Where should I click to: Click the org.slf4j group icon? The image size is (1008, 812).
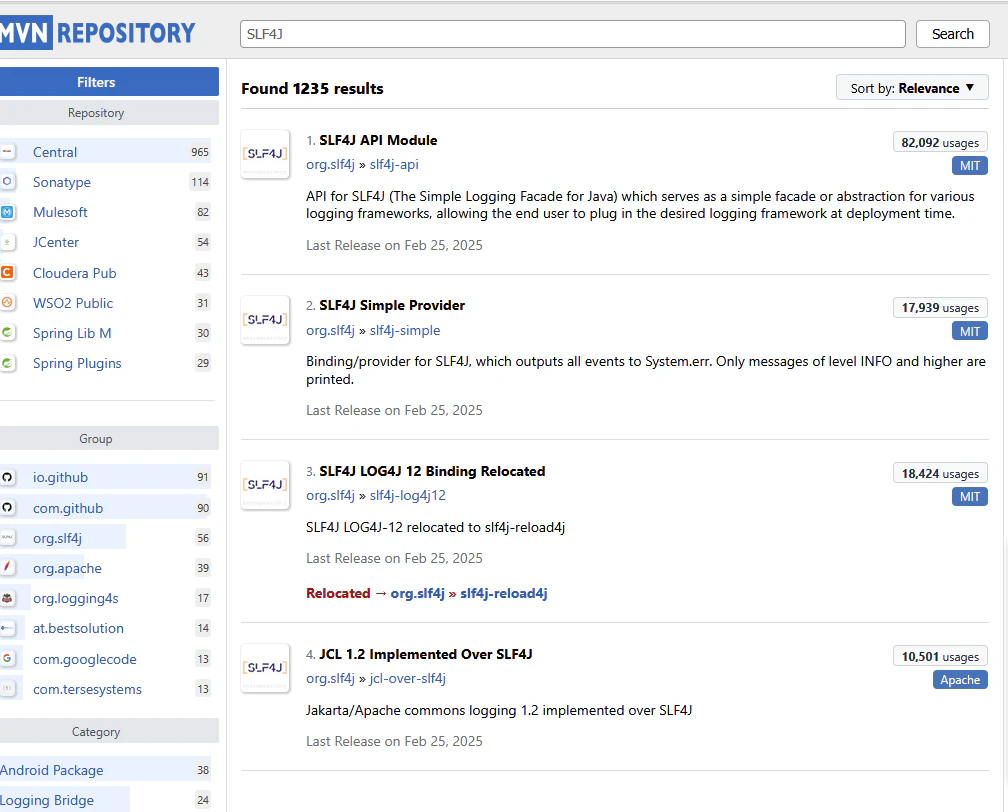7,537
